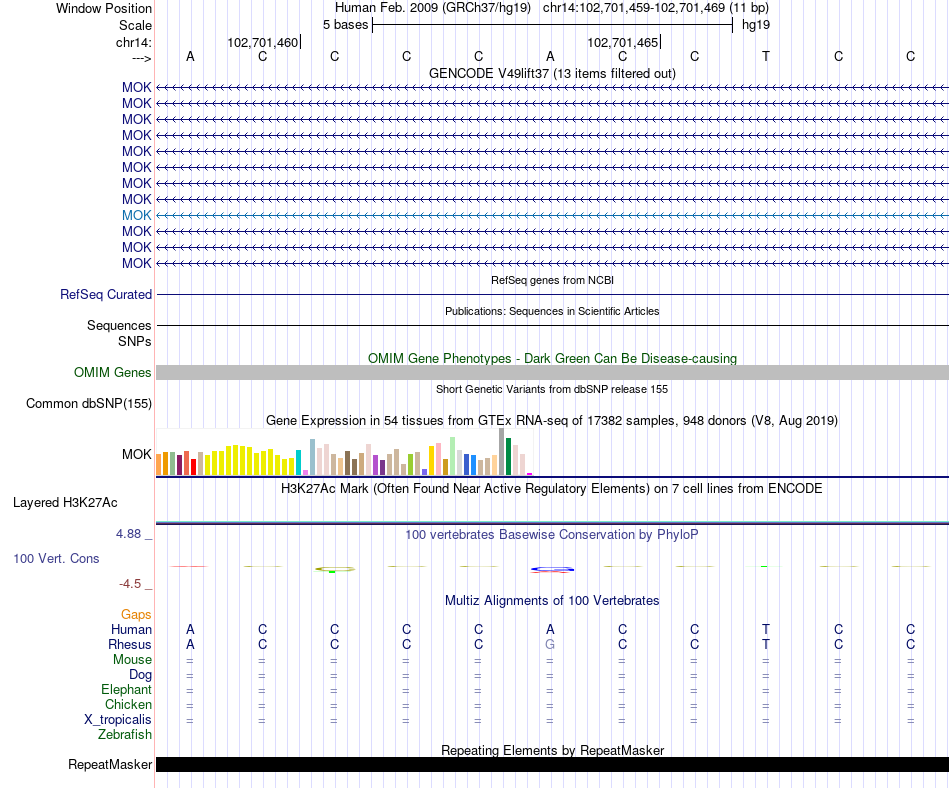950x788 pixels.
Task: Select the Dog alignment row label
Action: [x=140, y=675]
